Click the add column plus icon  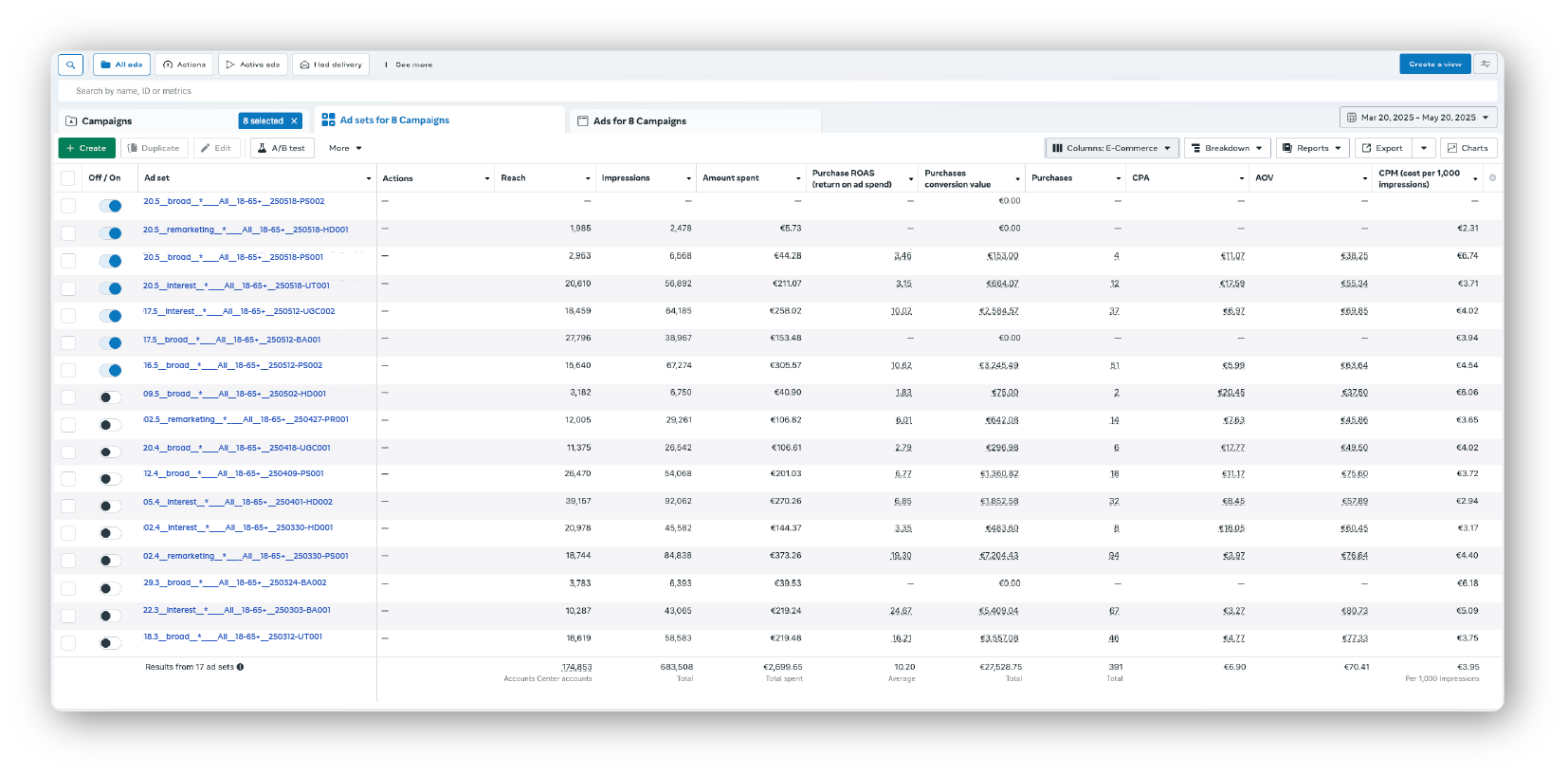click(1492, 178)
